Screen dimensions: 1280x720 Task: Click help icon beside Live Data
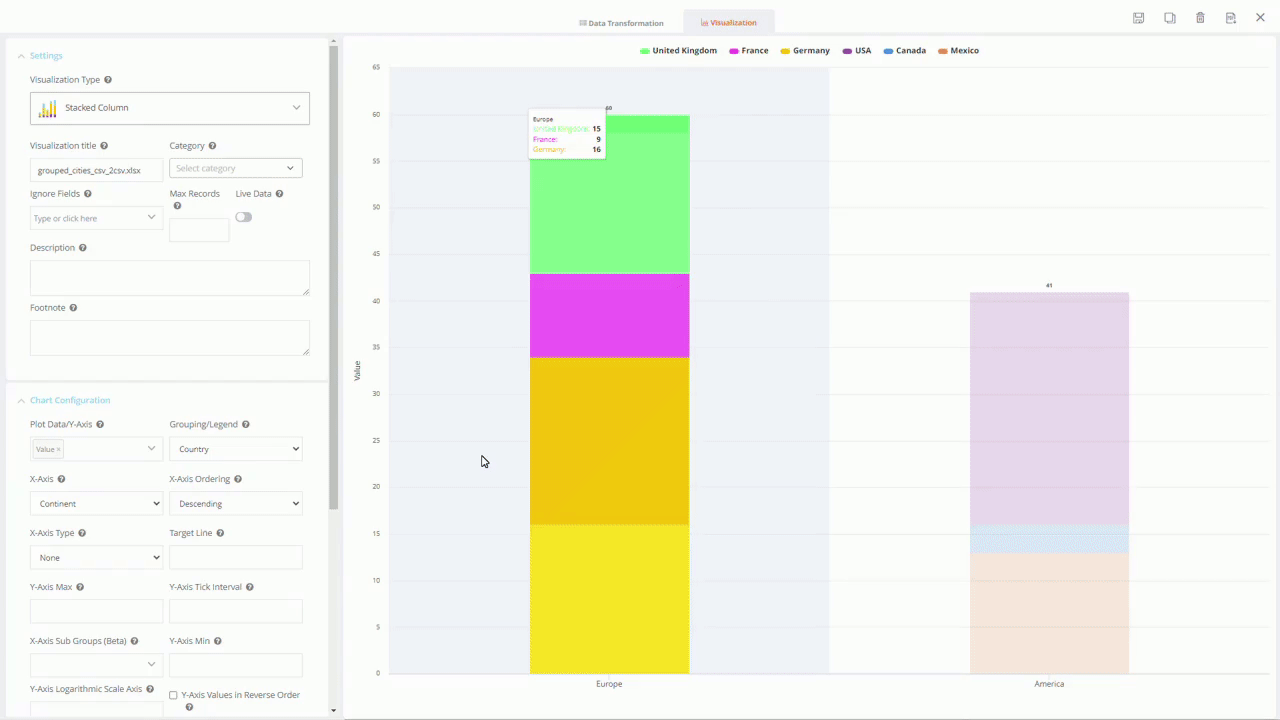279,194
